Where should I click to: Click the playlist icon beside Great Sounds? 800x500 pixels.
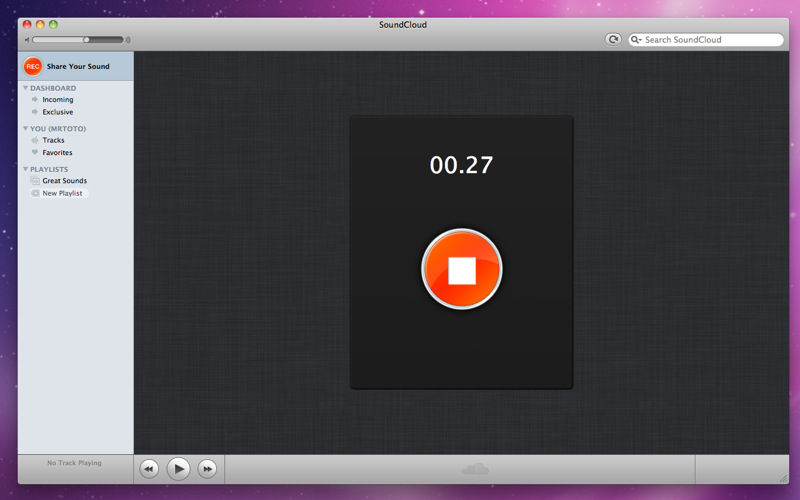pyautogui.click(x=35, y=181)
